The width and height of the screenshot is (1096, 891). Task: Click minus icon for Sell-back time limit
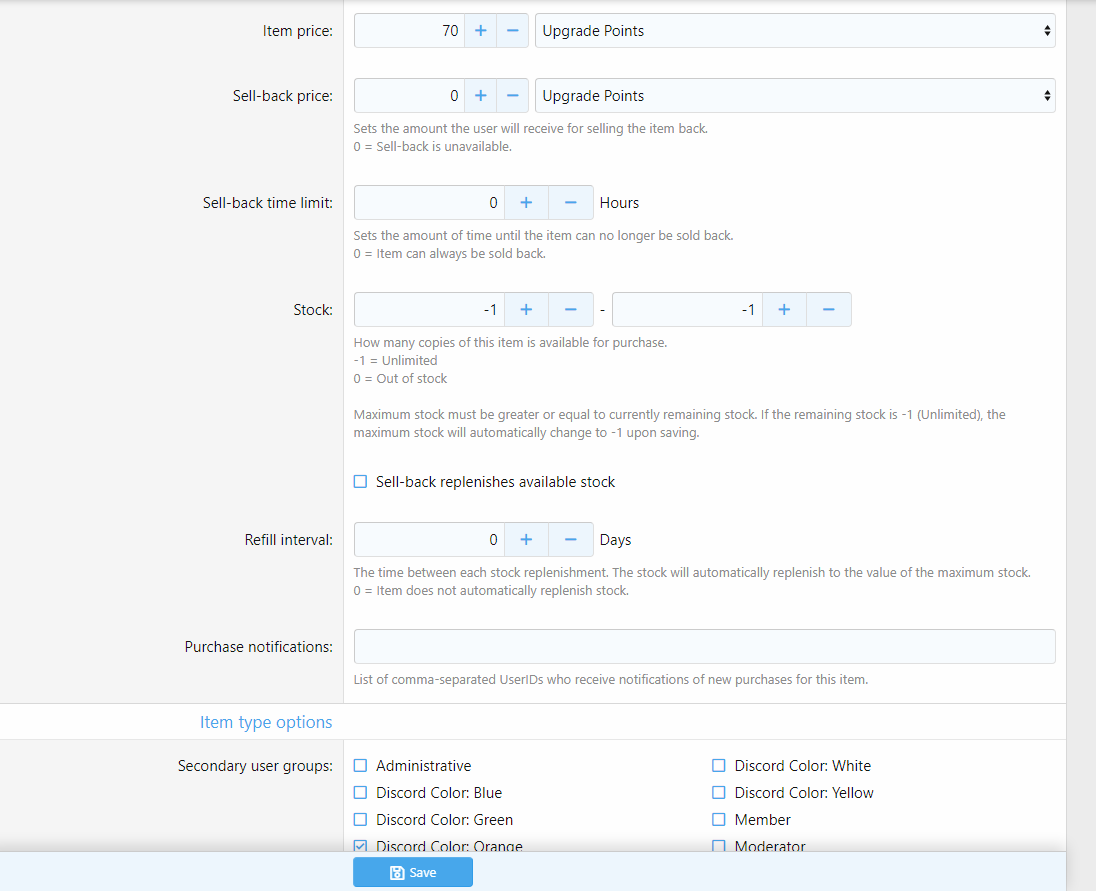click(x=570, y=203)
